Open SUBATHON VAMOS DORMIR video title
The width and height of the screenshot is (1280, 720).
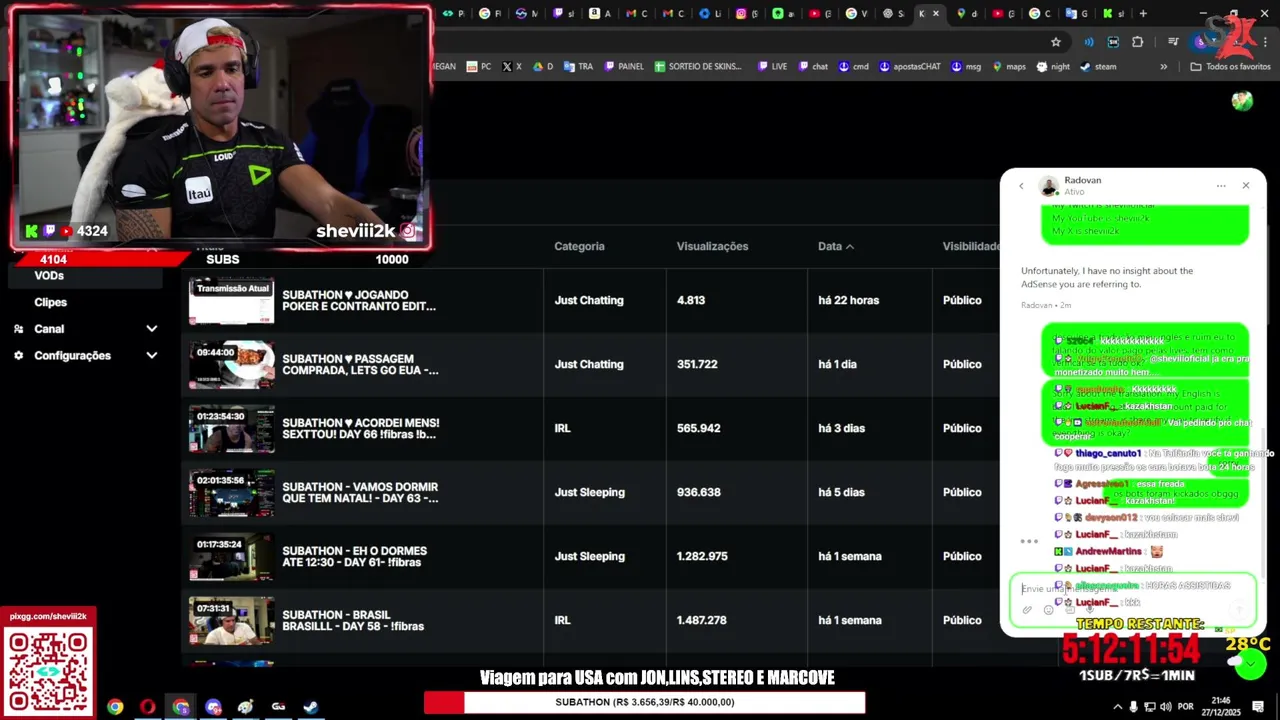point(360,493)
